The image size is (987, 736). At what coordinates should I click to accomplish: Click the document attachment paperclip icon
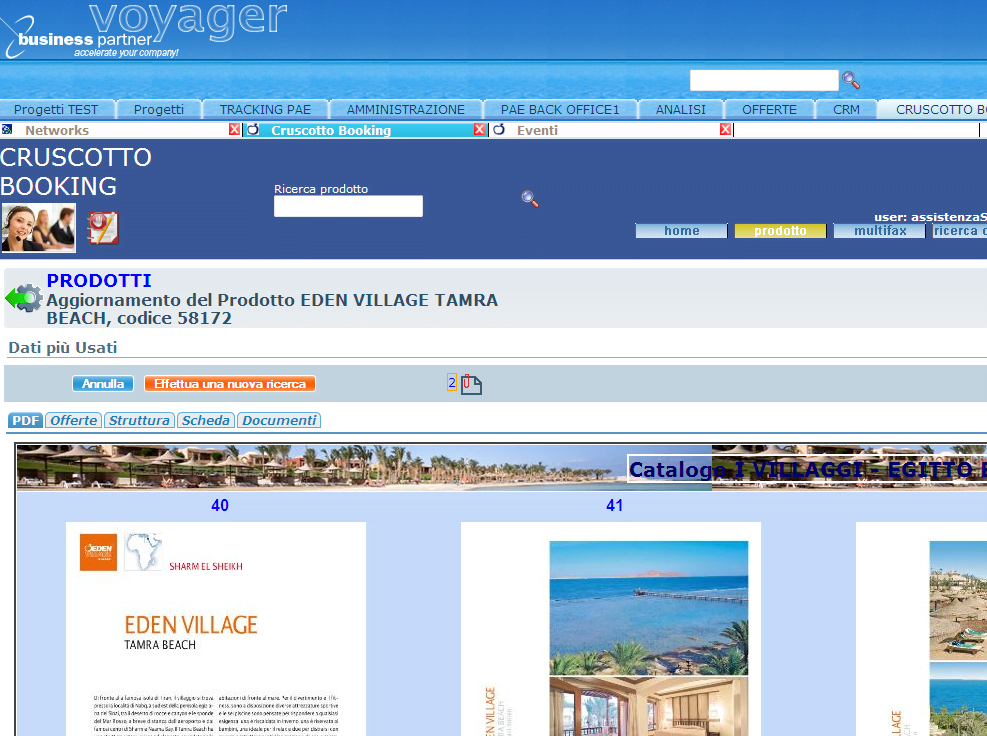point(471,384)
